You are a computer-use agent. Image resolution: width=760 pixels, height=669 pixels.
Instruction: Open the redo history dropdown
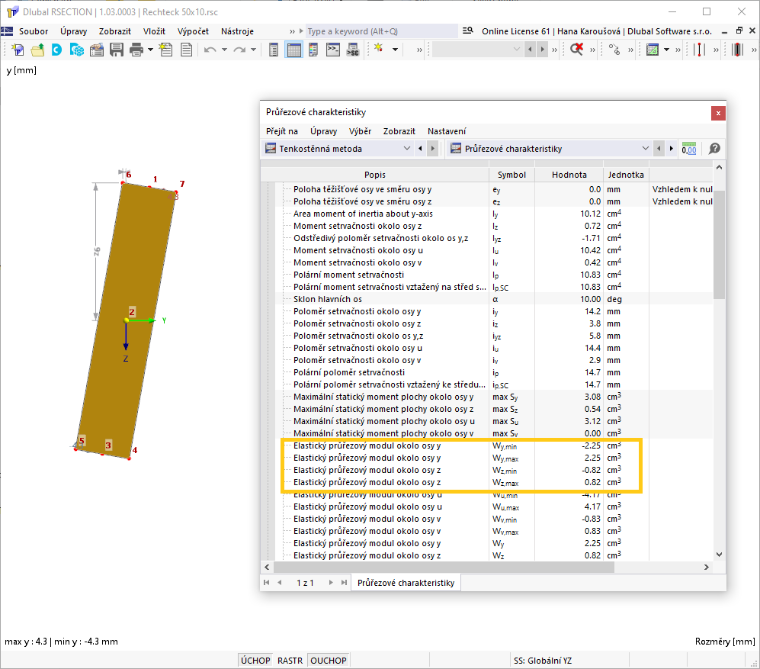click(x=253, y=49)
